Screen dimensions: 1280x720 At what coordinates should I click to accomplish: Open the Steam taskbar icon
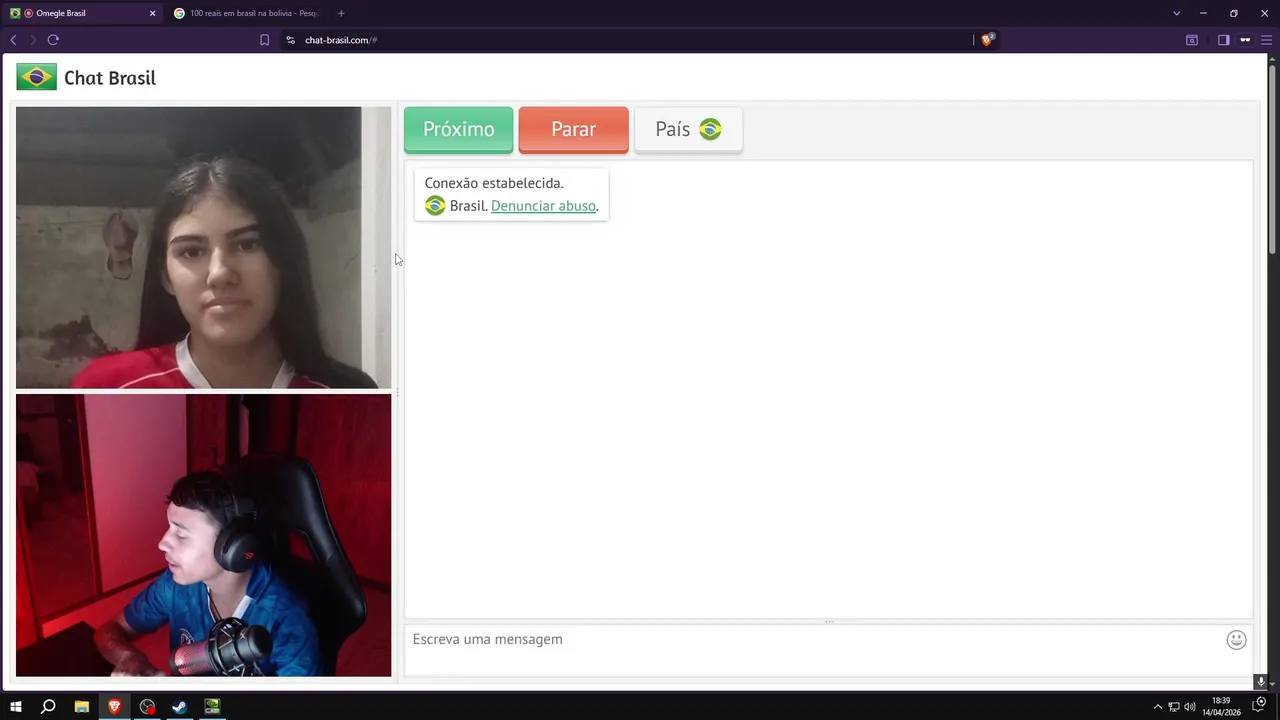[x=180, y=707]
